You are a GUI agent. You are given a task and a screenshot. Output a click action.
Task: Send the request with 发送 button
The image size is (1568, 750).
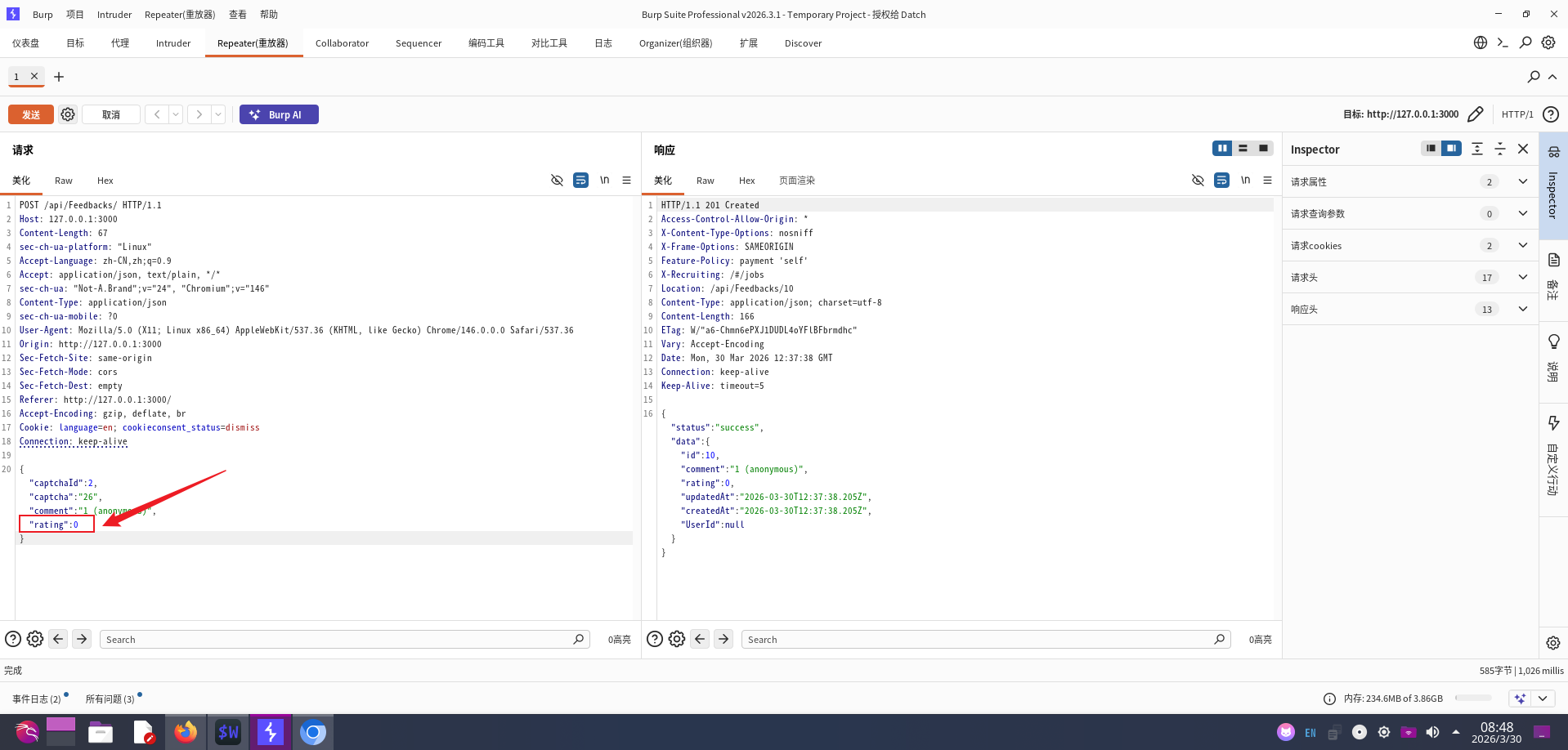click(31, 114)
